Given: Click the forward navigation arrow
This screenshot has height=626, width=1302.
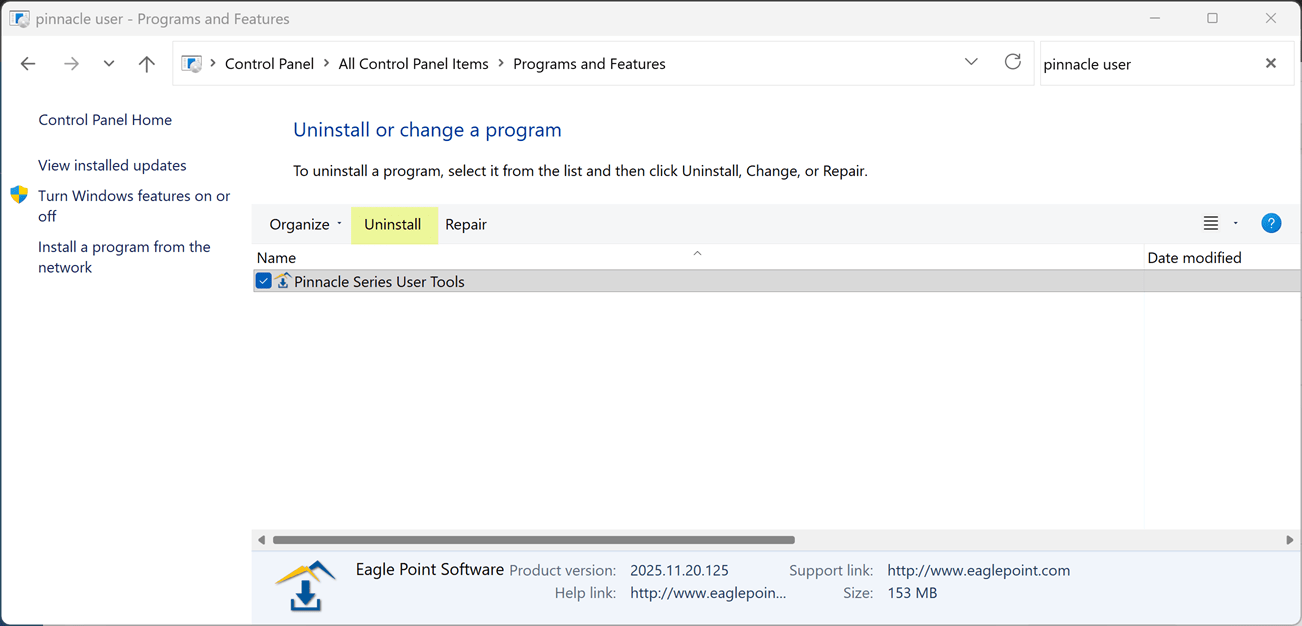Looking at the screenshot, I should [x=71, y=64].
